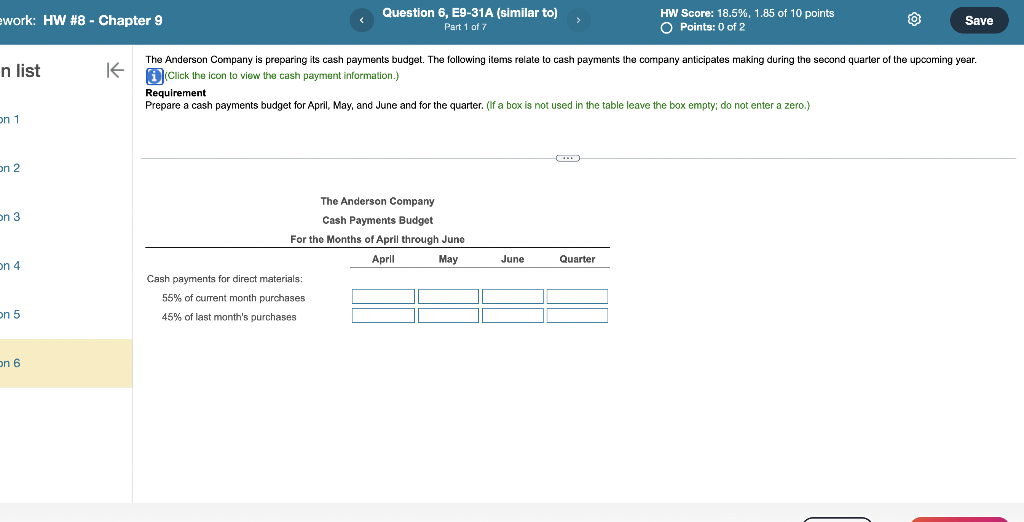Click the 'Quarter' column header
This screenshot has width=1024, height=522.
(577, 259)
